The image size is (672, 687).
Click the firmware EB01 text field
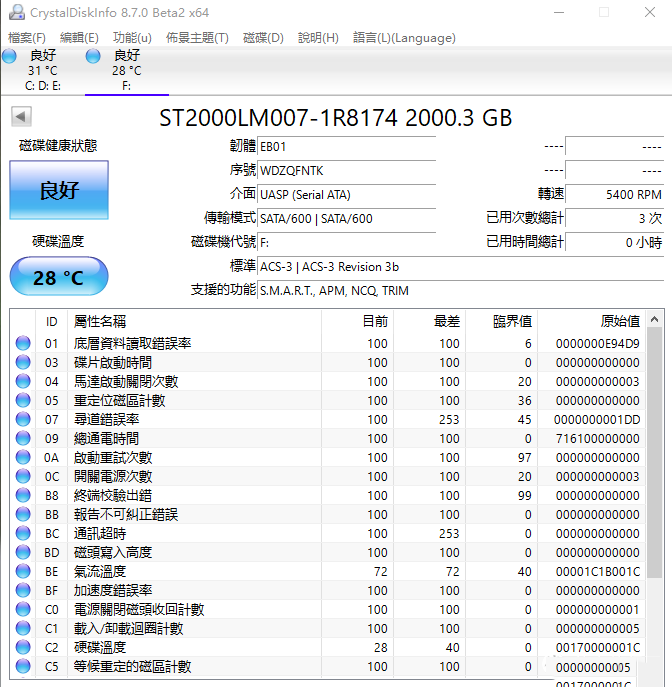tap(346, 146)
